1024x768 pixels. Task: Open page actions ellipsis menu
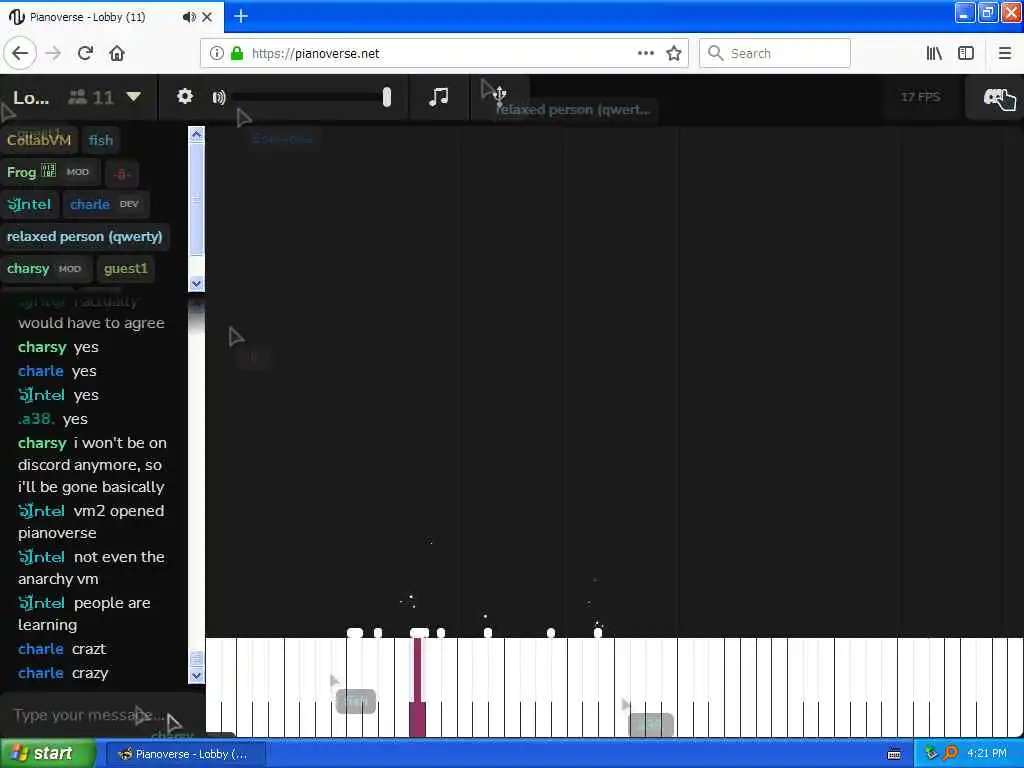click(646, 53)
